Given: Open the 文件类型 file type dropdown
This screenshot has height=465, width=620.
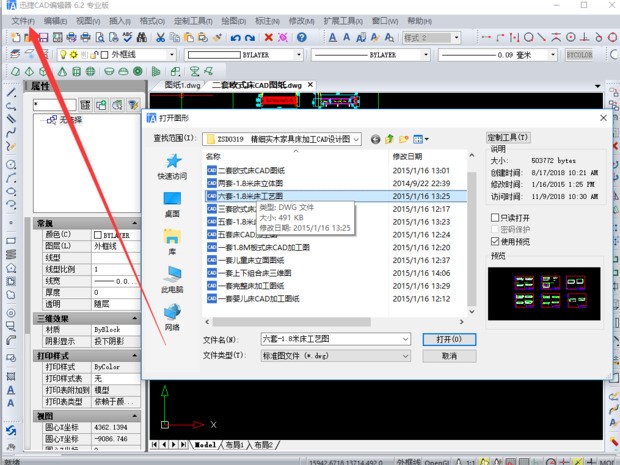Looking at the screenshot, I should pos(336,356).
